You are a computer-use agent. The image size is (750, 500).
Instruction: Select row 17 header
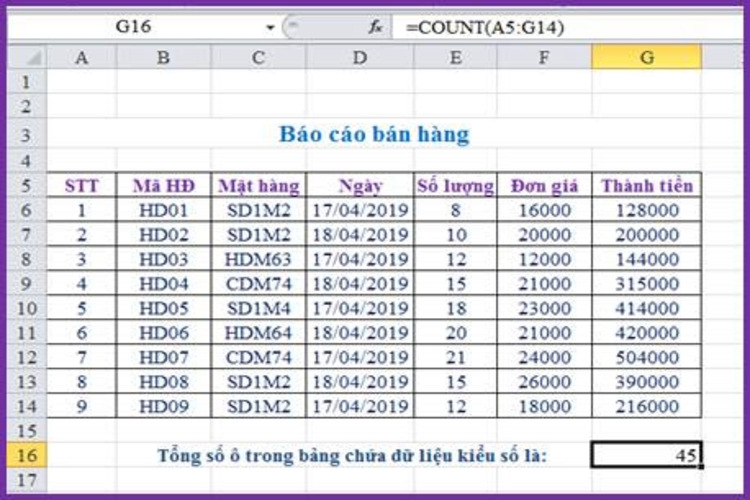26,479
